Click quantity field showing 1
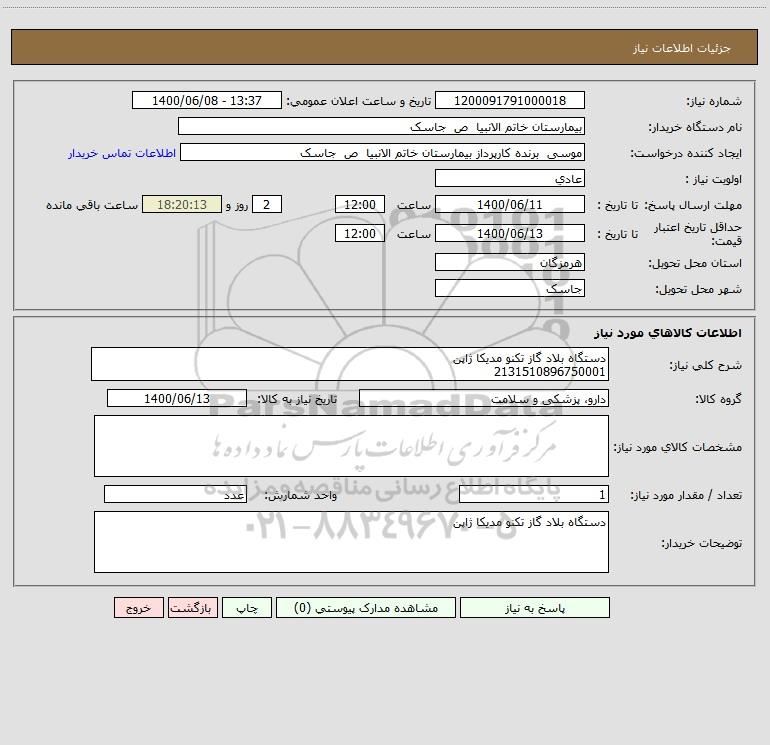Viewport: 770px width, 745px height. point(534,495)
